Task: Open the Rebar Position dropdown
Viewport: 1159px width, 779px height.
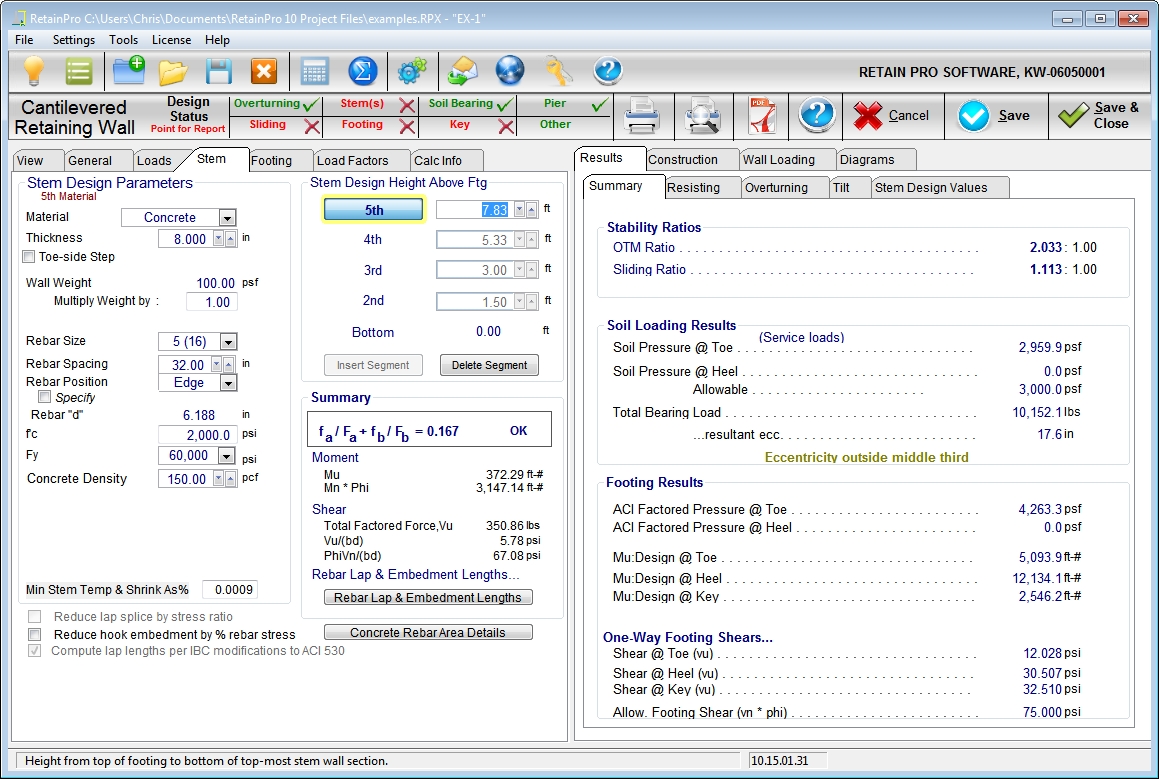Action: click(228, 383)
